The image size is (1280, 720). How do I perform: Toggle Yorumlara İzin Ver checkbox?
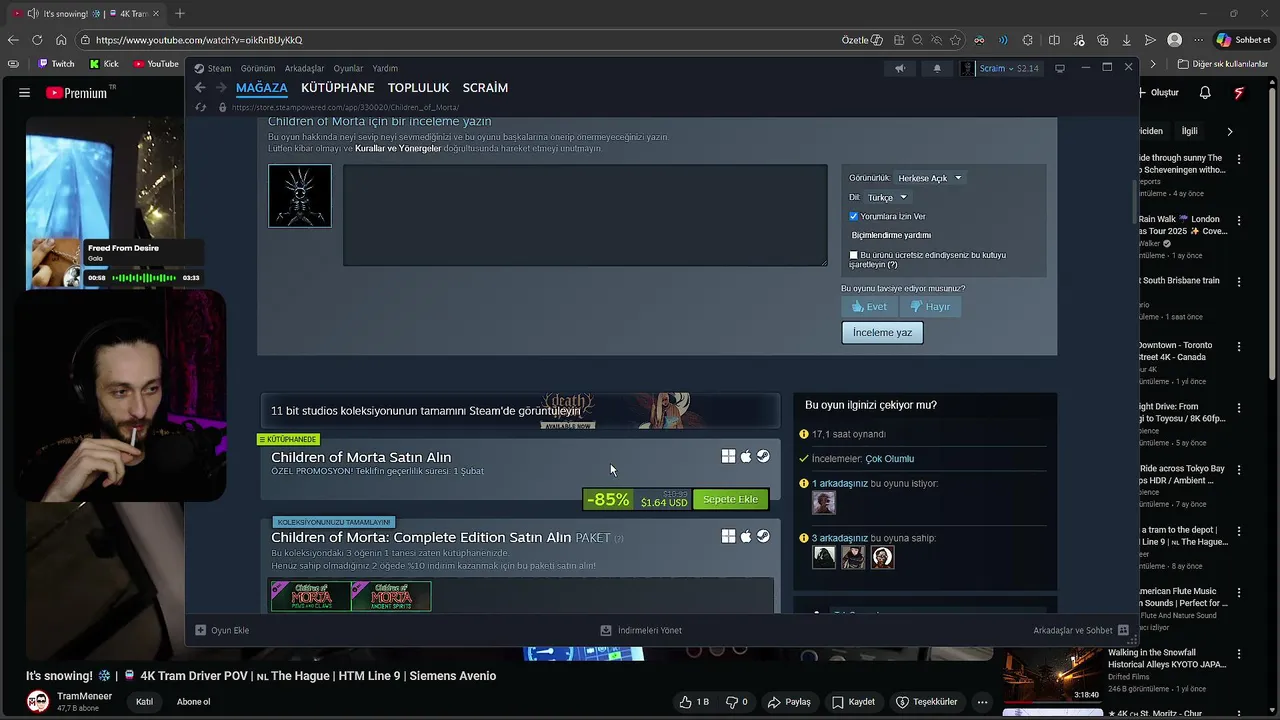click(x=854, y=216)
